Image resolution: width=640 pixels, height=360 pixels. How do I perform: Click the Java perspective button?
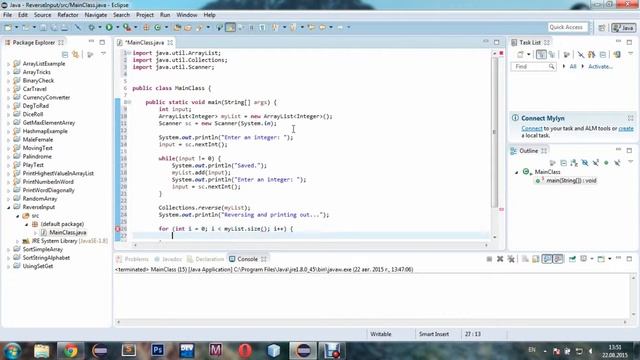point(623,27)
